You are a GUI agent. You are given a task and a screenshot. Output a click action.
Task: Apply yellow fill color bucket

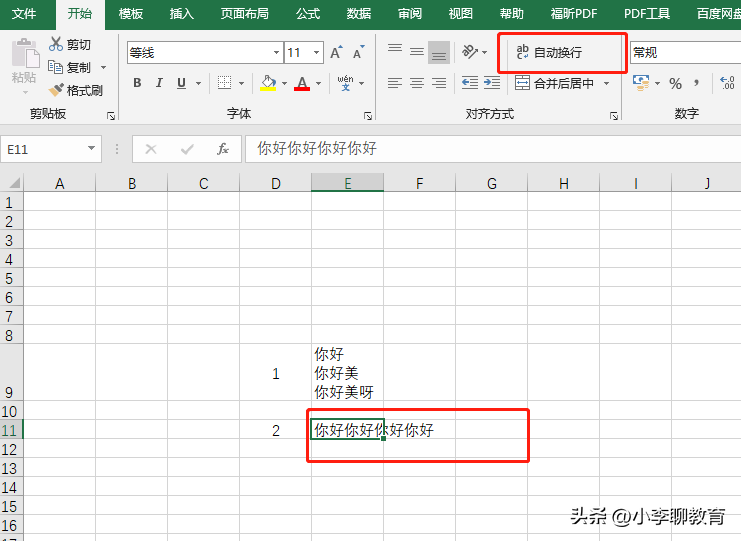pyautogui.click(x=268, y=83)
